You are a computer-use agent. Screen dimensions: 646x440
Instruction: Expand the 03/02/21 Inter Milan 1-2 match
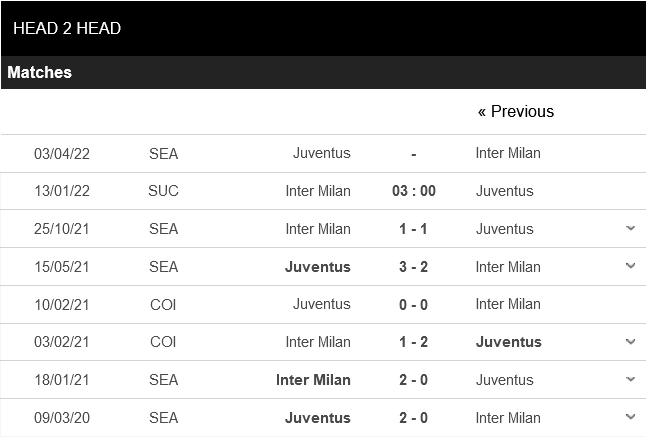point(630,342)
